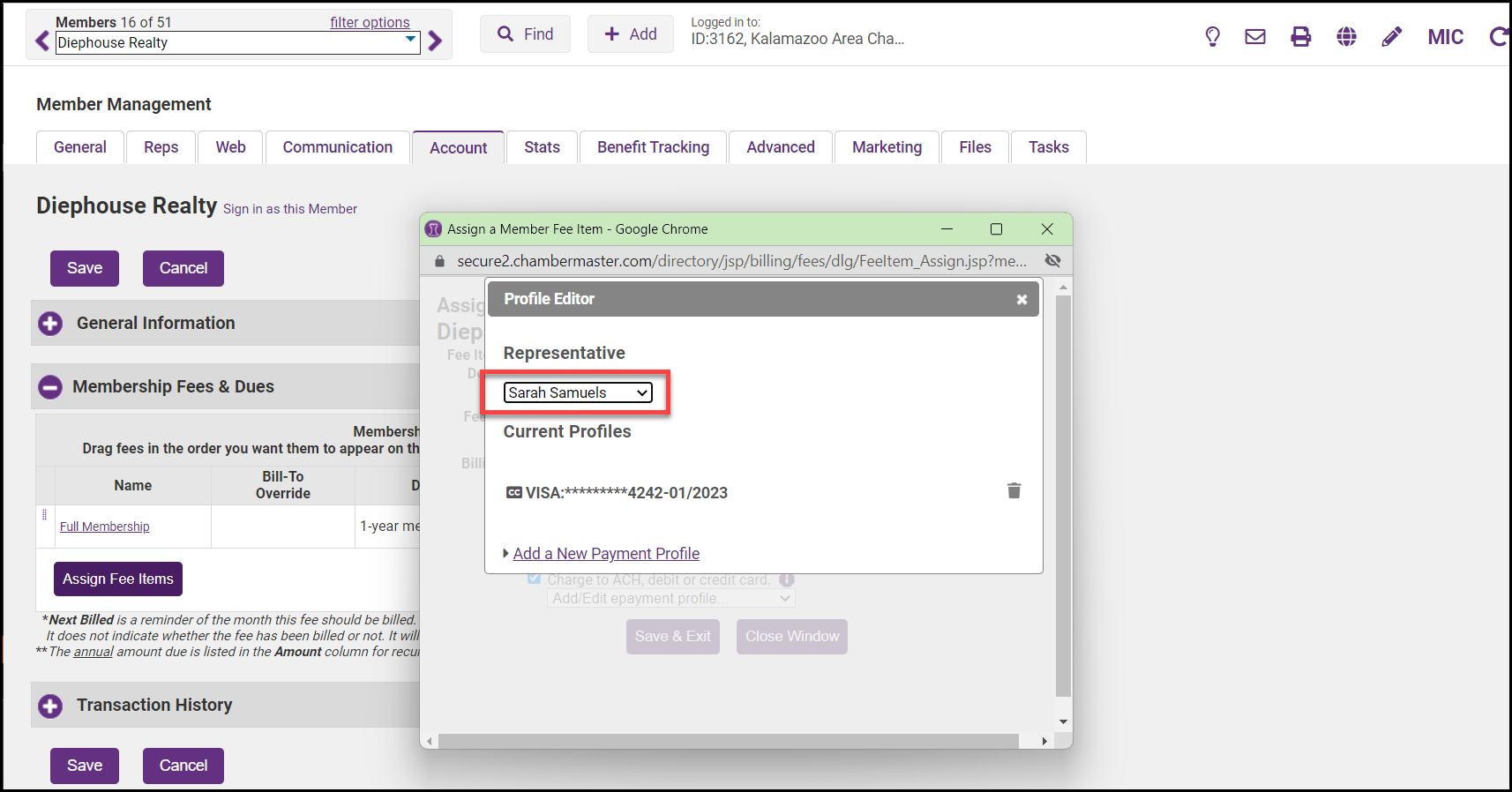Toggle Charge to ACH, debit or credit card
Image resolution: width=1512 pixels, height=792 pixels.
click(534, 579)
